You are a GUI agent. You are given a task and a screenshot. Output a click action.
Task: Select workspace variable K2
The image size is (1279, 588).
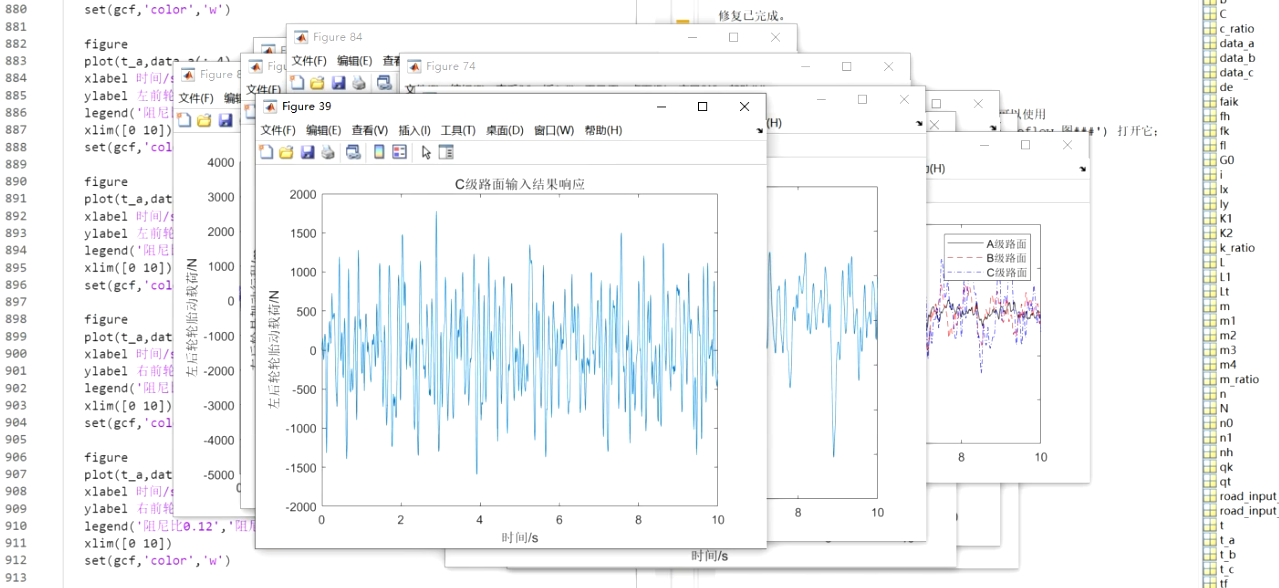point(1220,233)
